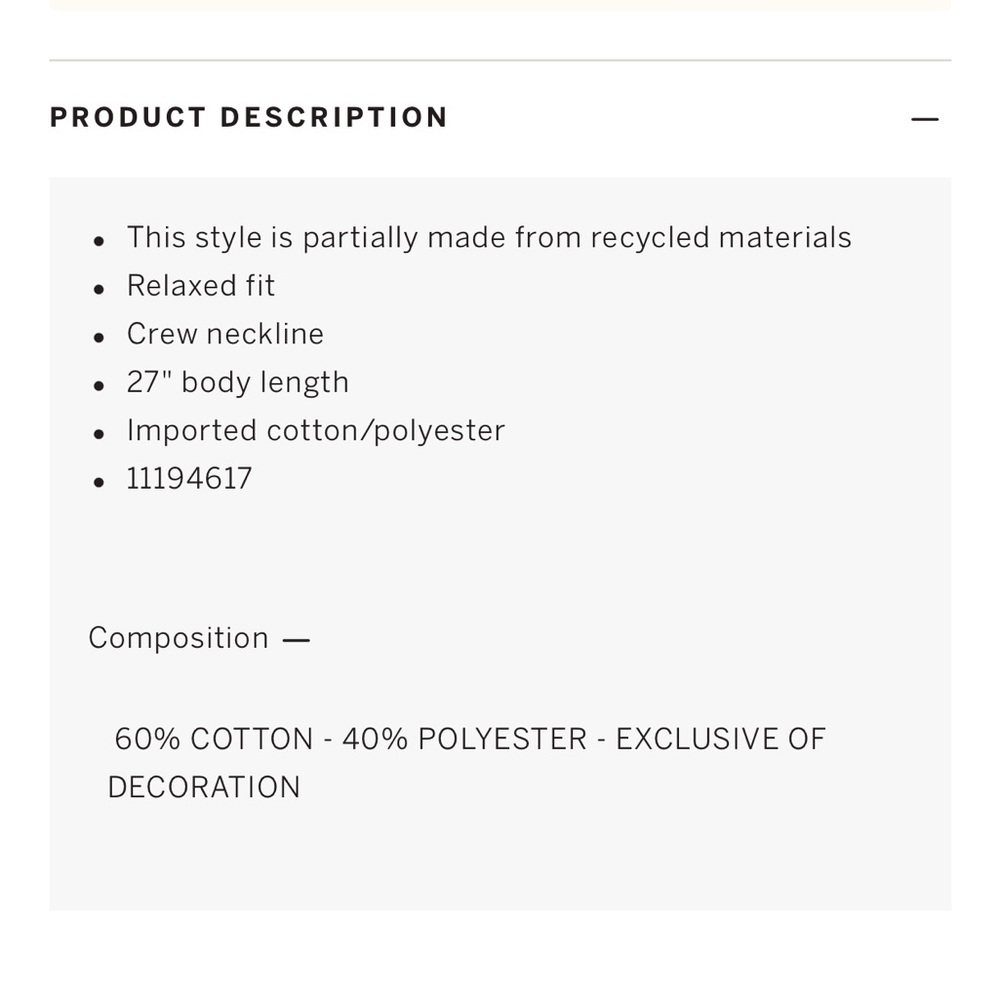Collapse the Composition section dash icon
The image size is (1000, 1000).
point(296,640)
